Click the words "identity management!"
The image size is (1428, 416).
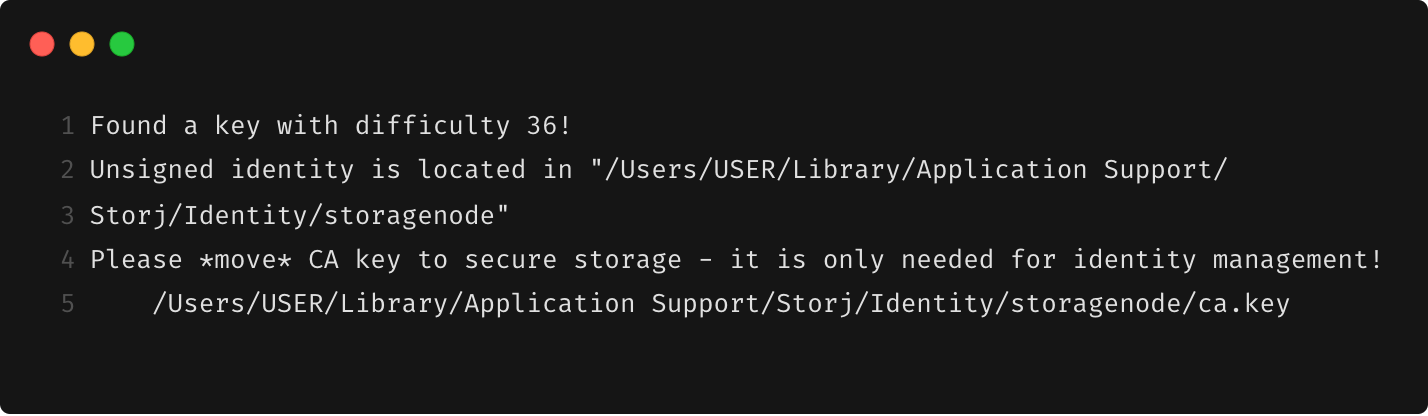pyautogui.click(x=1229, y=261)
